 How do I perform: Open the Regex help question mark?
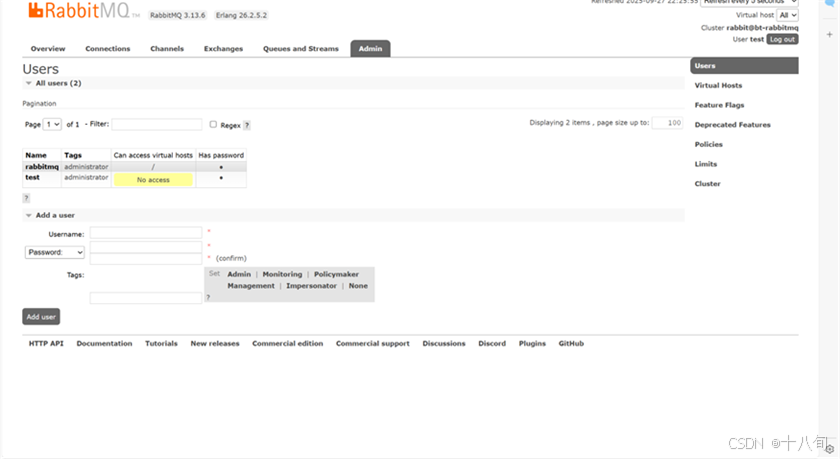(x=246, y=125)
